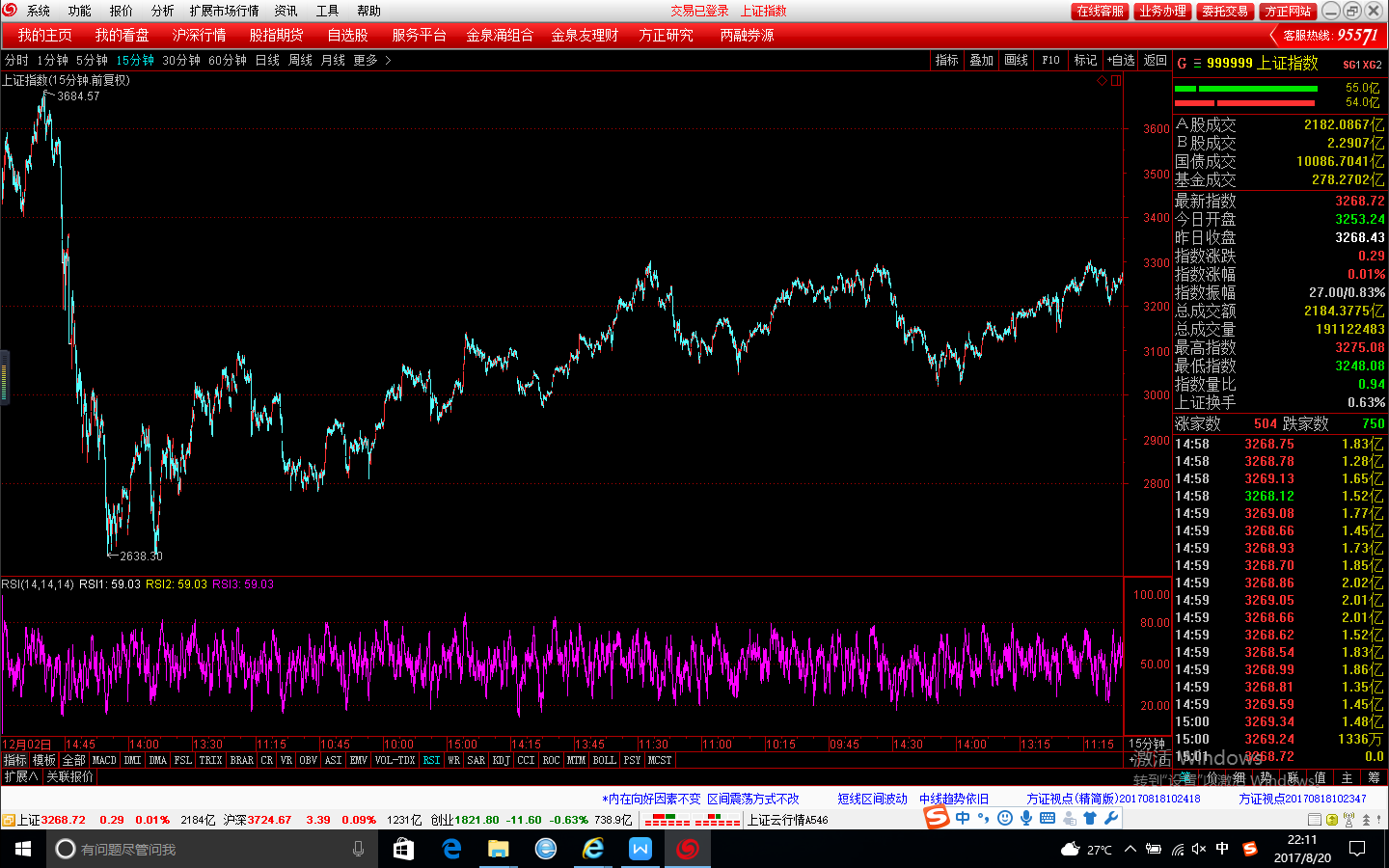
Task: Toggle Sogou punctuation mode button
Action: click(x=984, y=818)
